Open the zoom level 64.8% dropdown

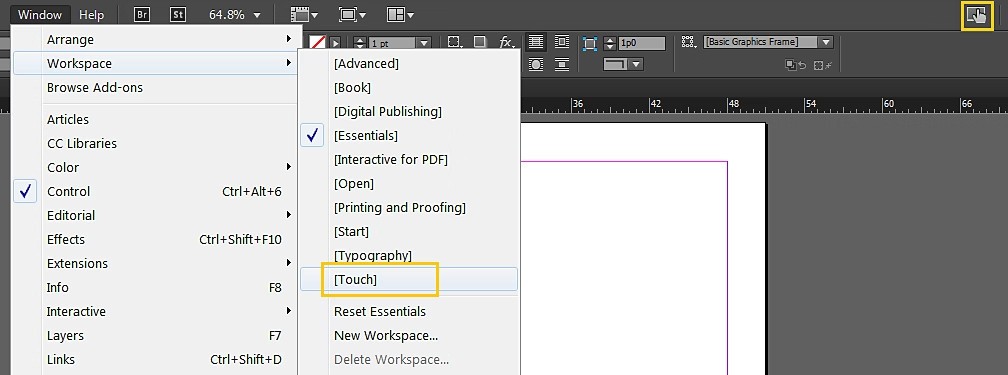click(235, 14)
